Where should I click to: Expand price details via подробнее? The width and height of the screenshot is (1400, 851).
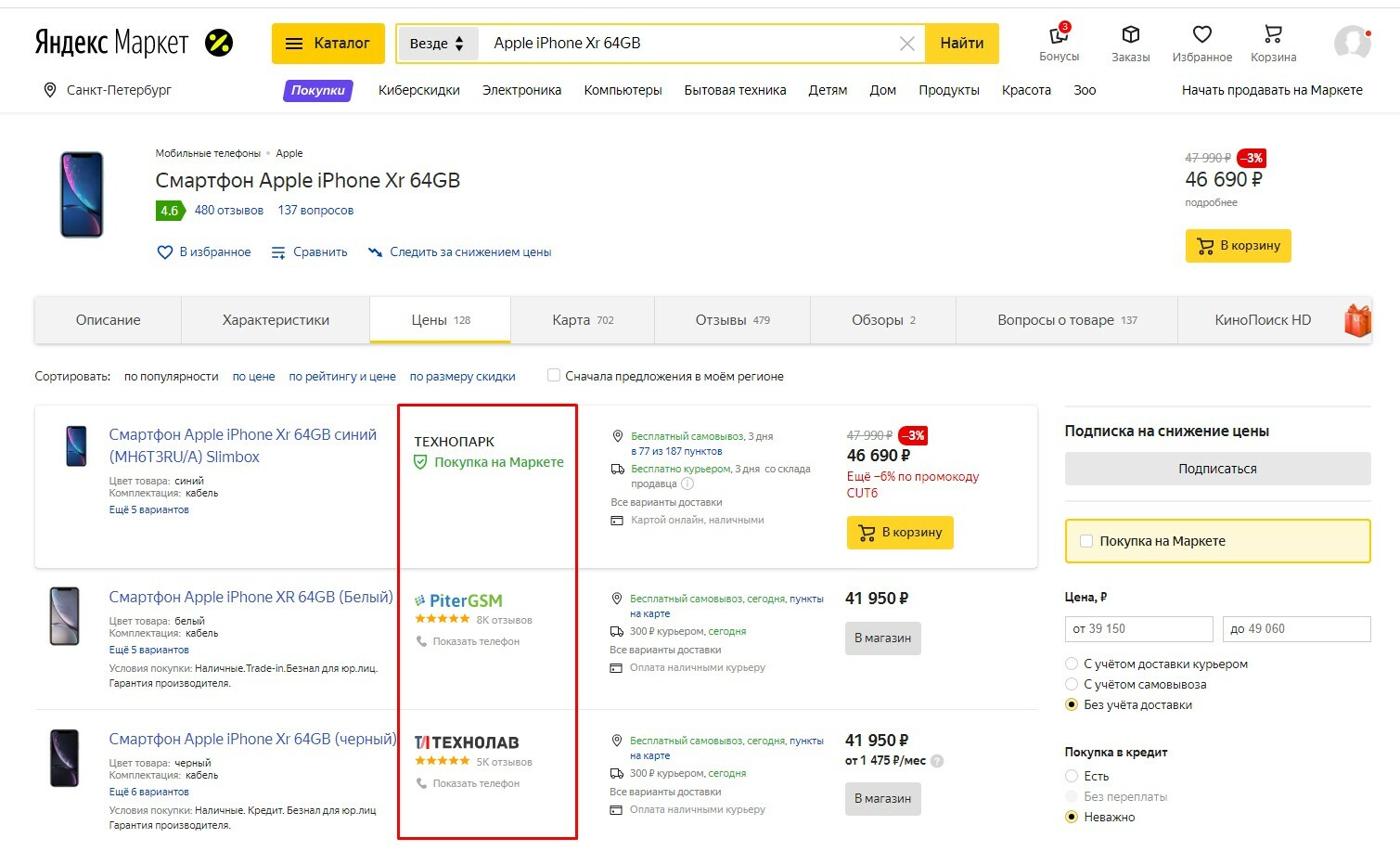1211,202
